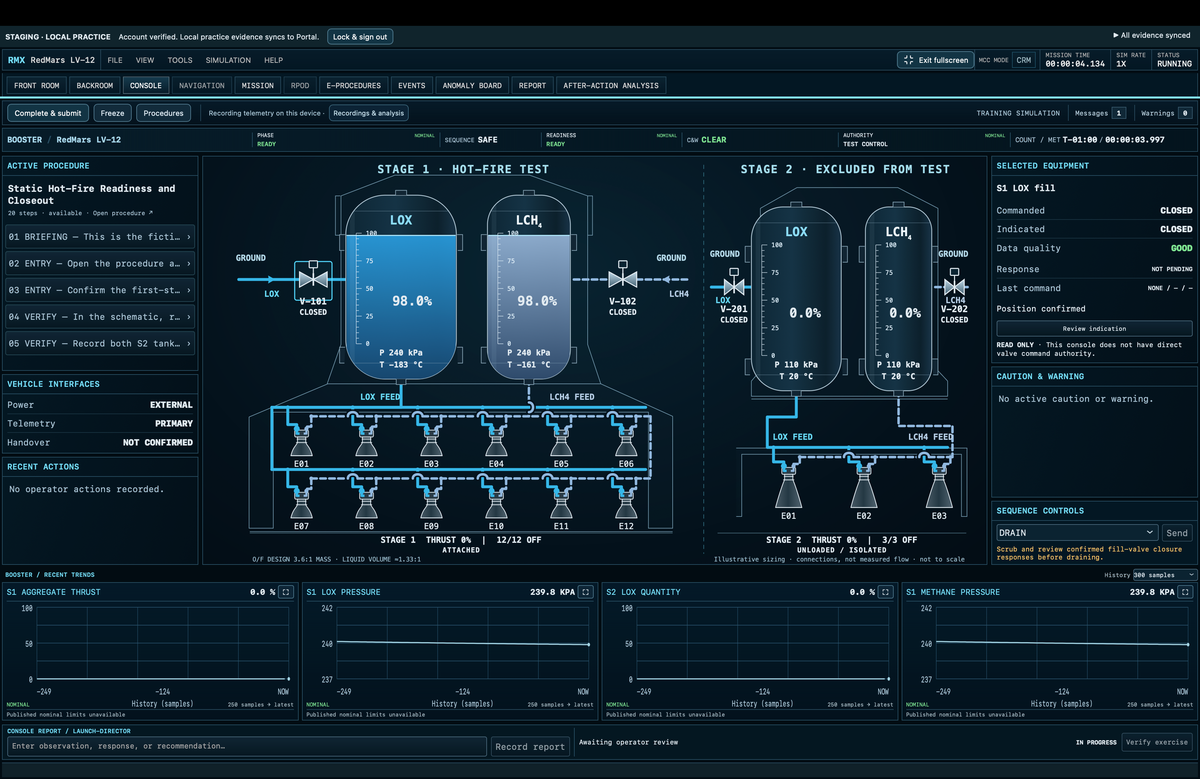This screenshot has height=779, width=1200.
Task: Click Review indication button
Action: tap(1094, 328)
